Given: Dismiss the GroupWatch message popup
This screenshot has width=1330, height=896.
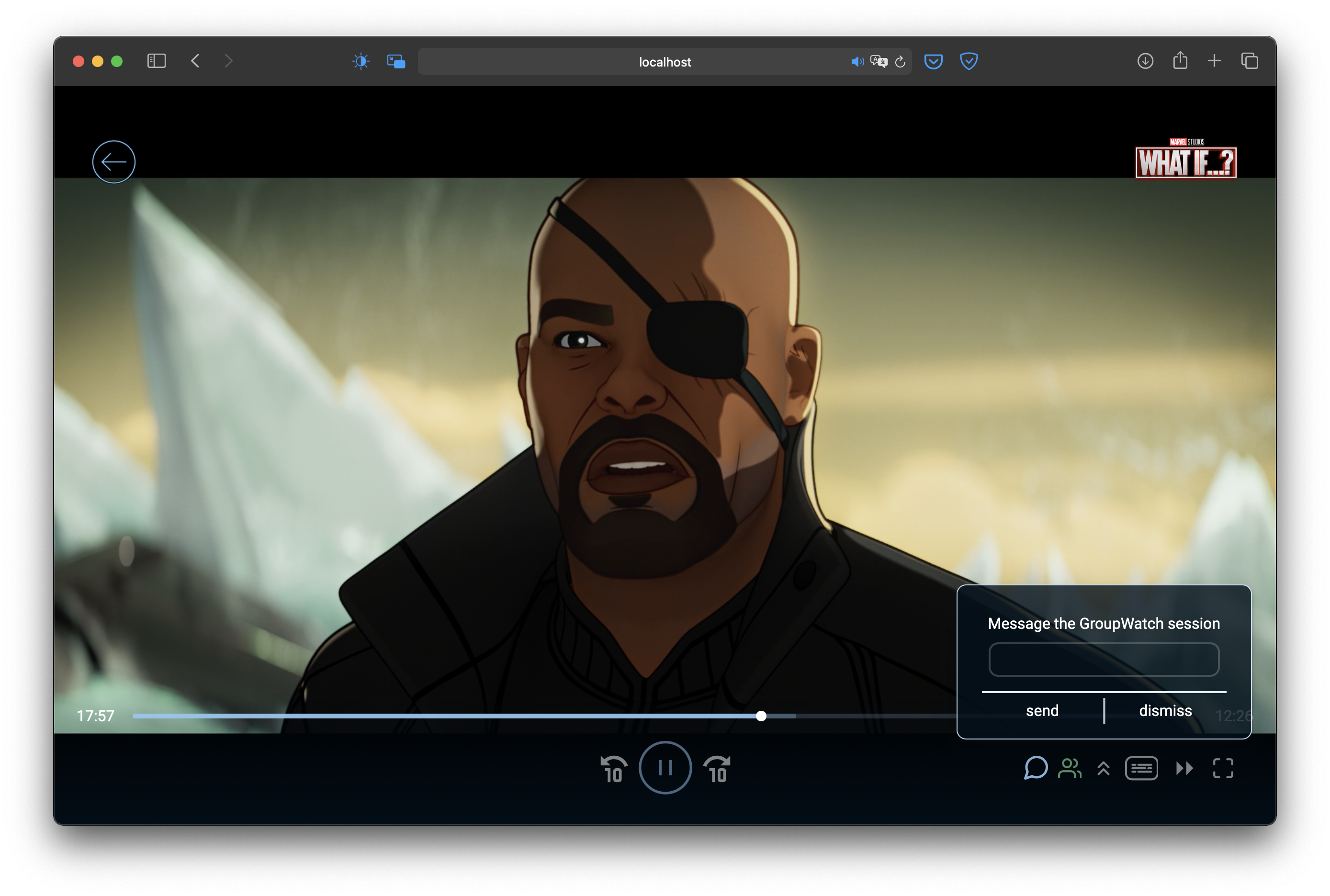Looking at the screenshot, I should click(x=1165, y=710).
